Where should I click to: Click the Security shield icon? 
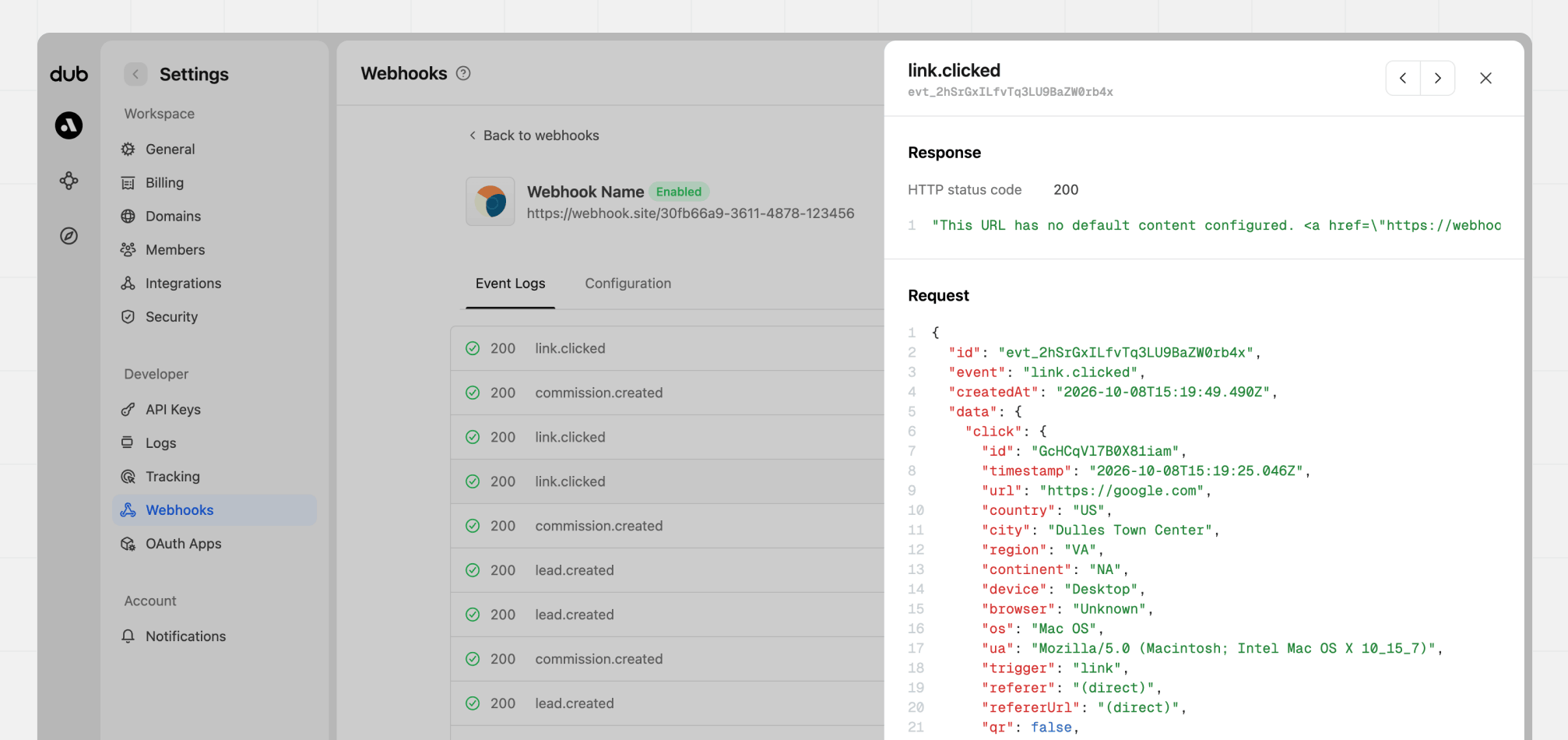128,316
